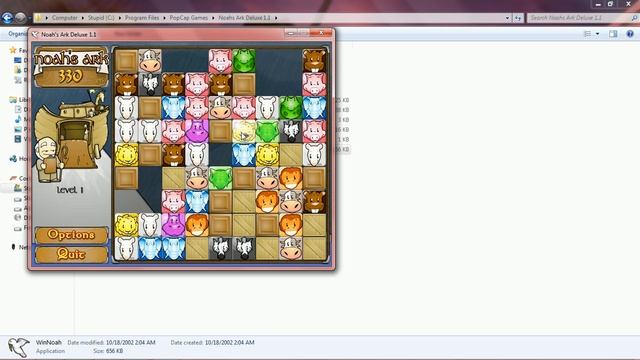Open the game's Options button
This screenshot has height=360, width=640.
pos(71,235)
